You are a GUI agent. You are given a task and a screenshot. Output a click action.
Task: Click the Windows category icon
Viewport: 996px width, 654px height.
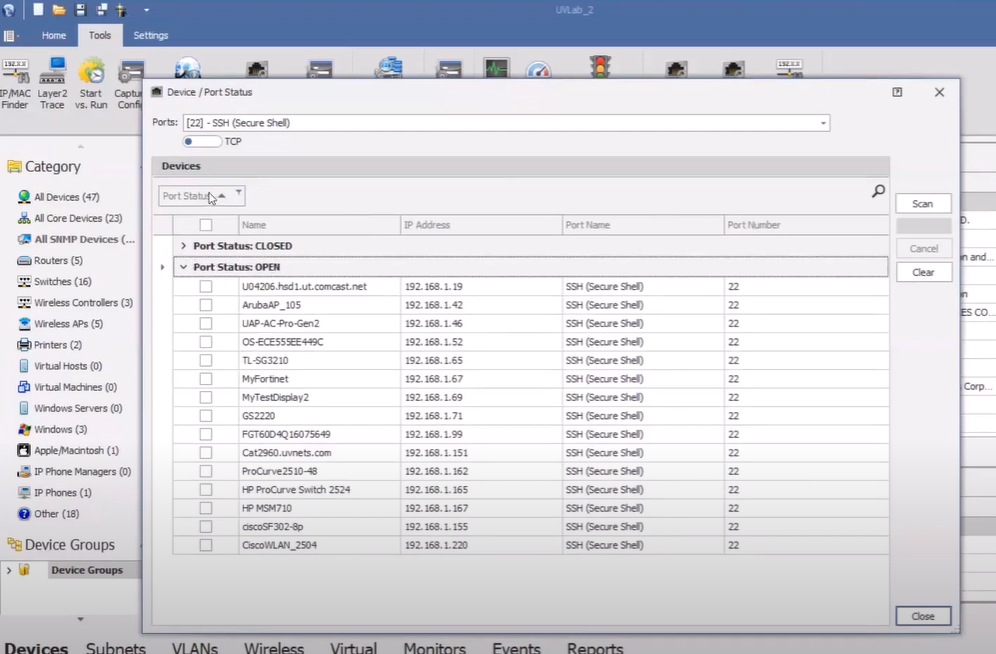pos(24,429)
